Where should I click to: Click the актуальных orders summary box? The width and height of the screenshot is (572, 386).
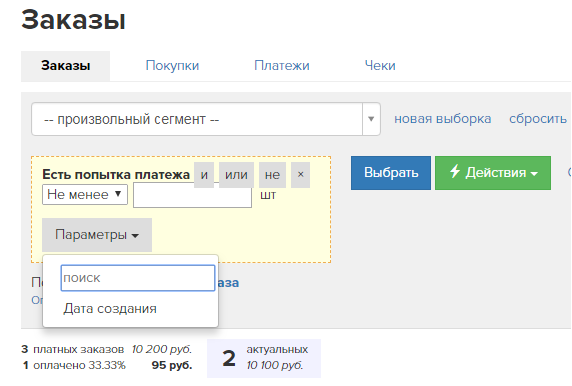(264, 358)
